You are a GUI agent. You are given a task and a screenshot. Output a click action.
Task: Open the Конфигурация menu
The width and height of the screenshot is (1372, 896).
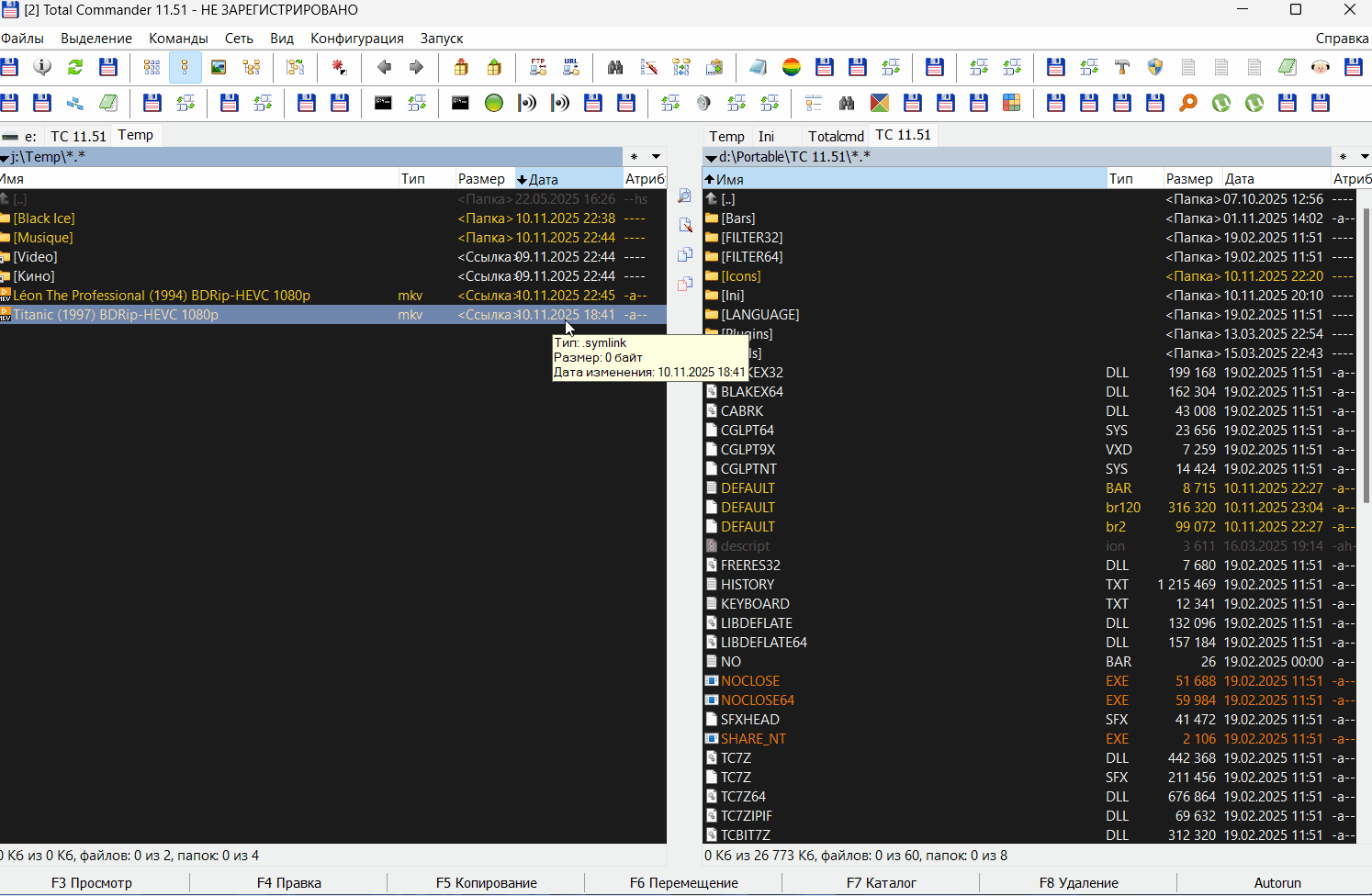pyautogui.click(x=356, y=39)
